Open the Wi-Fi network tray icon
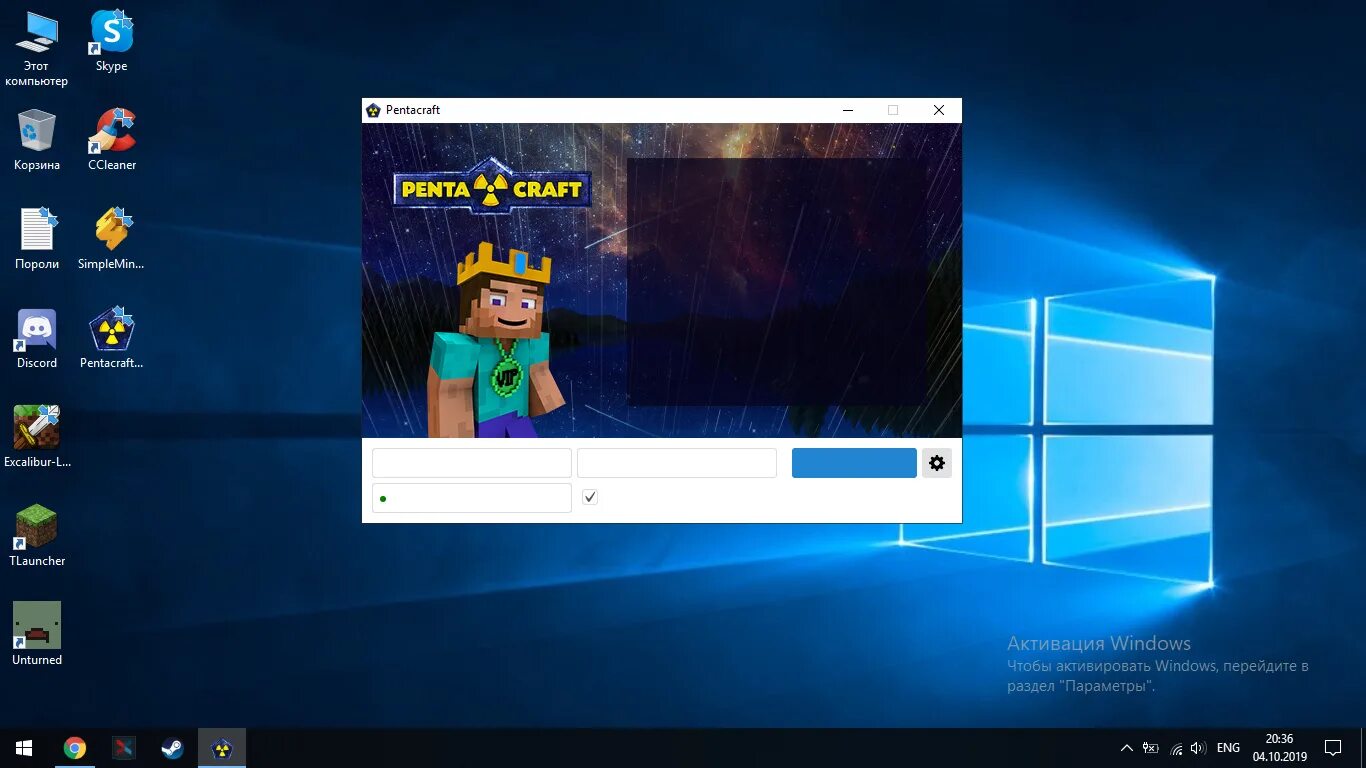The image size is (1366, 768). tap(1176, 748)
